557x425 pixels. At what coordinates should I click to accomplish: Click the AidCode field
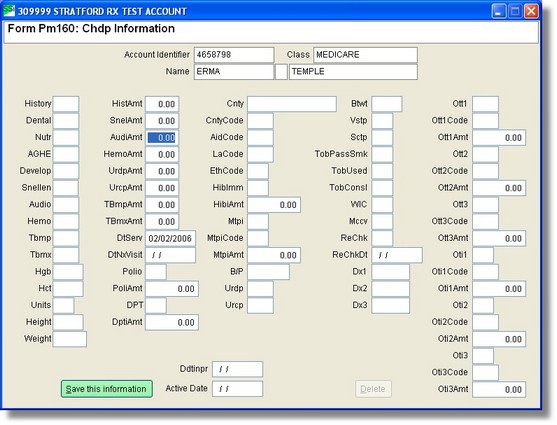pos(260,137)
